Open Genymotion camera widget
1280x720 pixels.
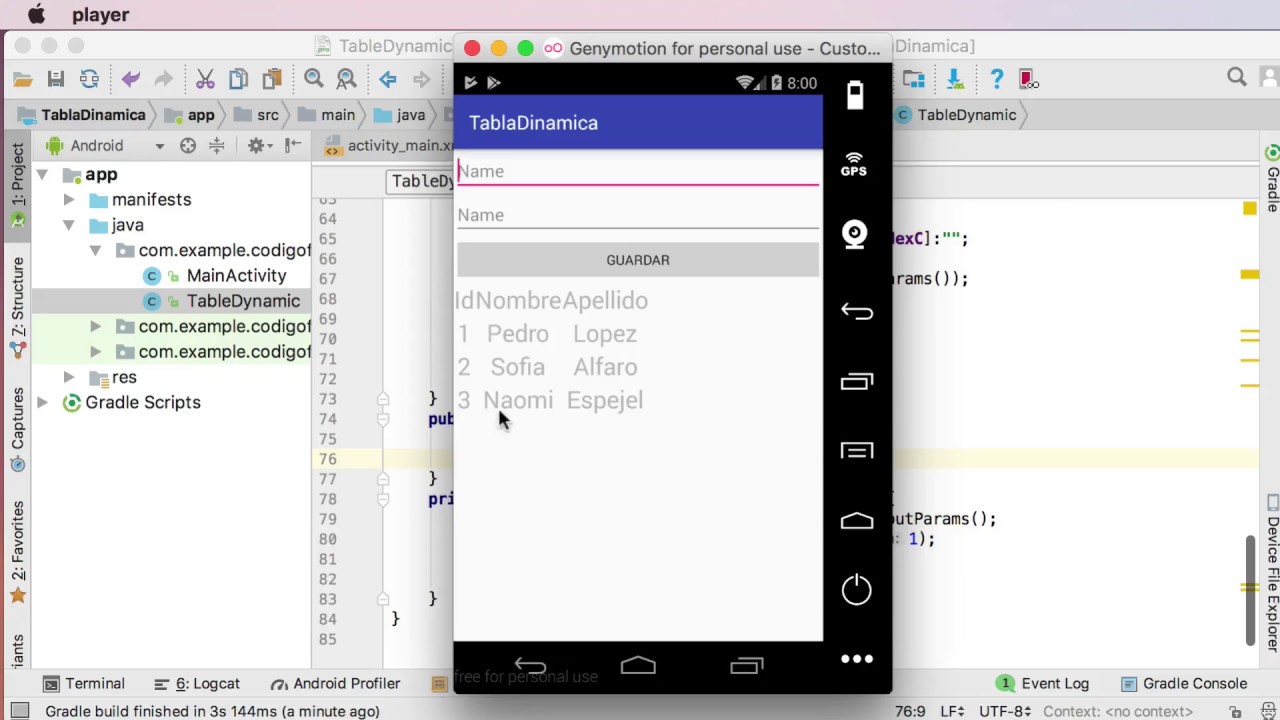point(855,234)
